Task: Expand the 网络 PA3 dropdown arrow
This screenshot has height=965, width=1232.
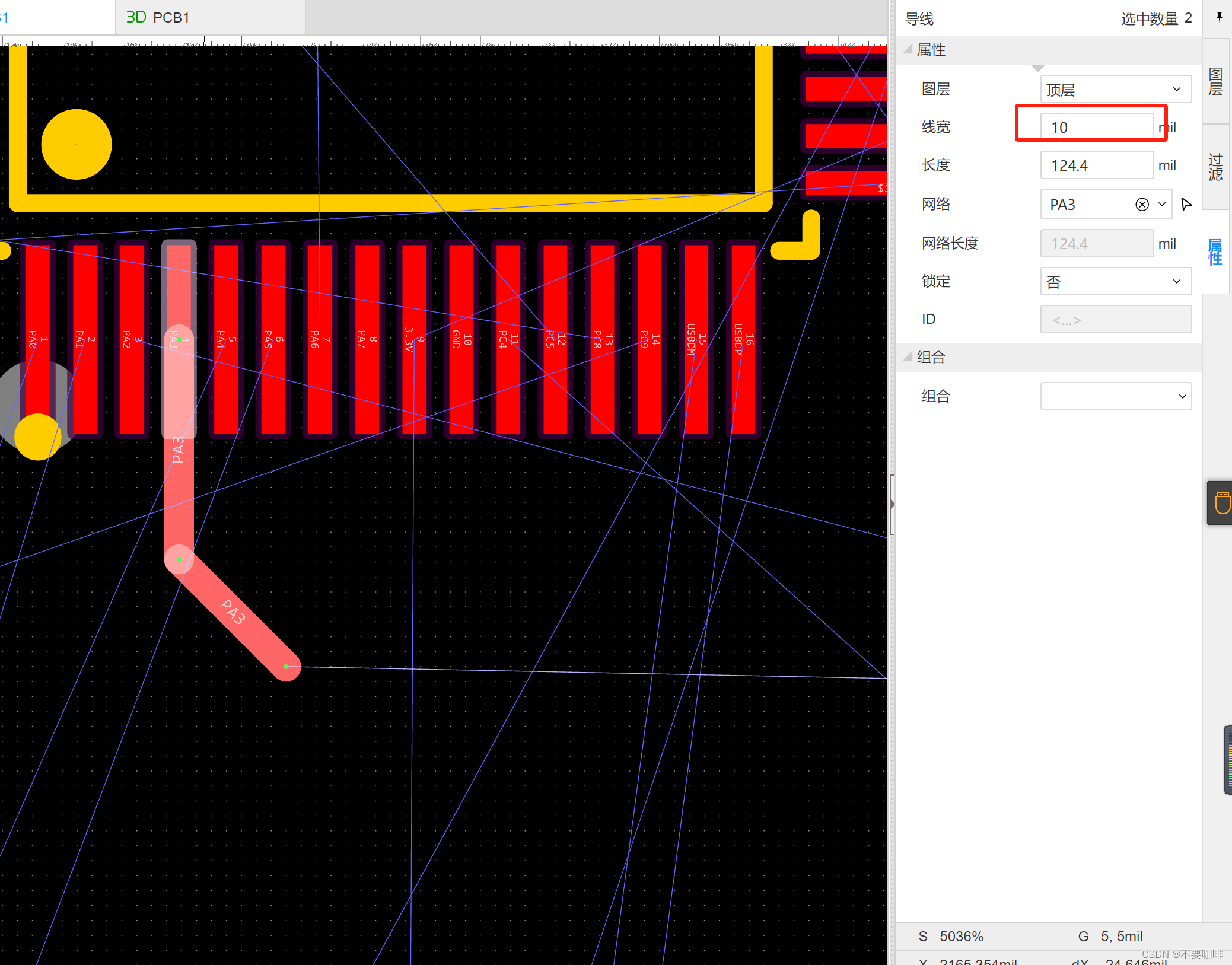Action: click(x=1162, y=205)
